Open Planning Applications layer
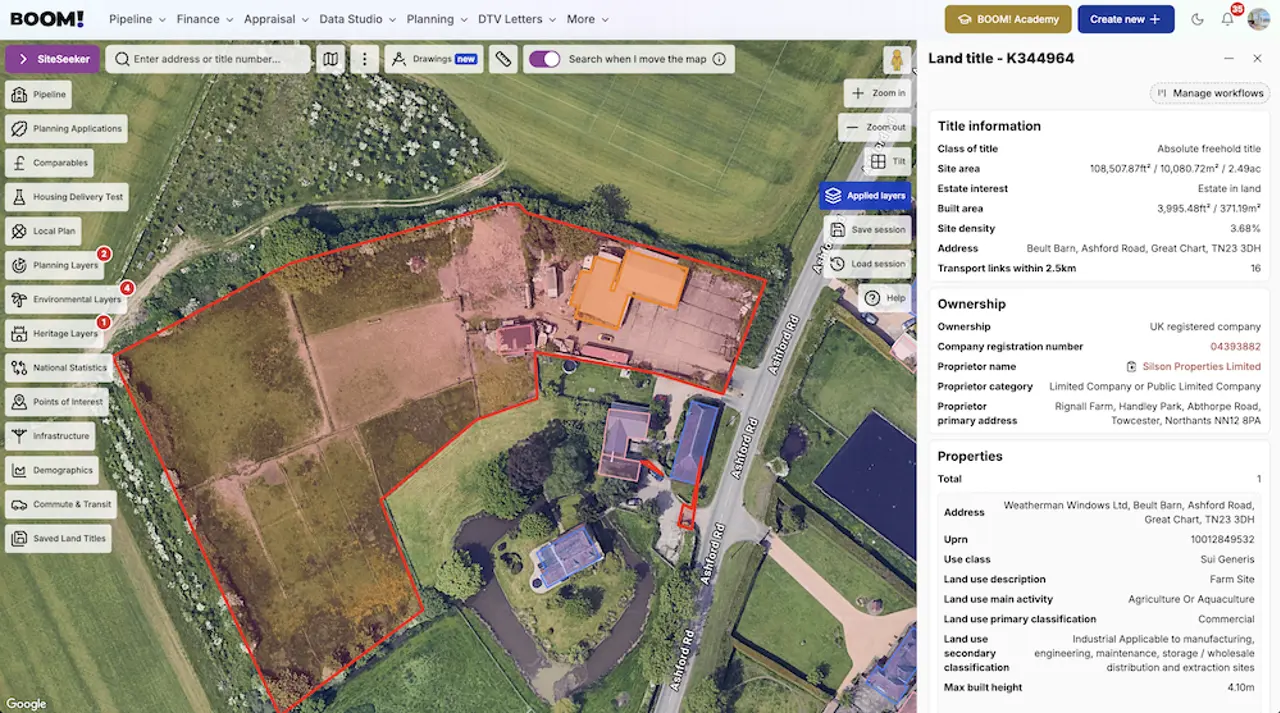The image size is (1280, 713). [x=66, y=128]
